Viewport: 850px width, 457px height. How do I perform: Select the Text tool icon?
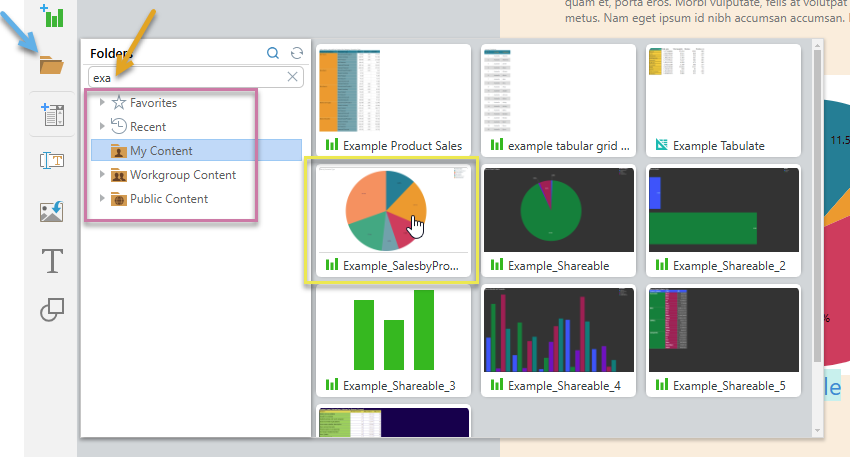tap(51, 262)
